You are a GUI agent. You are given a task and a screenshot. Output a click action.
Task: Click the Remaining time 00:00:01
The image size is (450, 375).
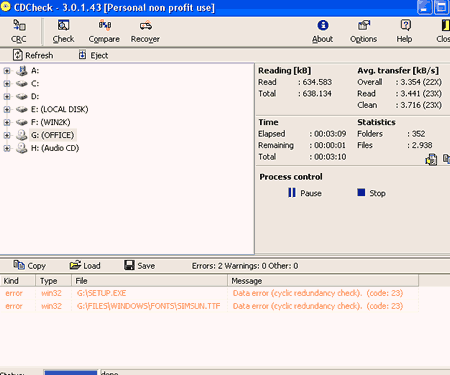click(330, 145)
